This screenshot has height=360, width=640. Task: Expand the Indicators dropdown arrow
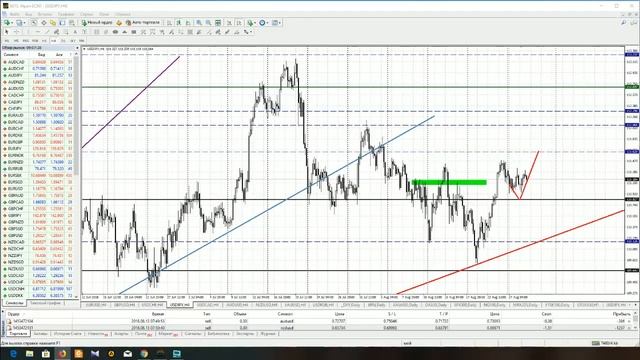(255, 23)
